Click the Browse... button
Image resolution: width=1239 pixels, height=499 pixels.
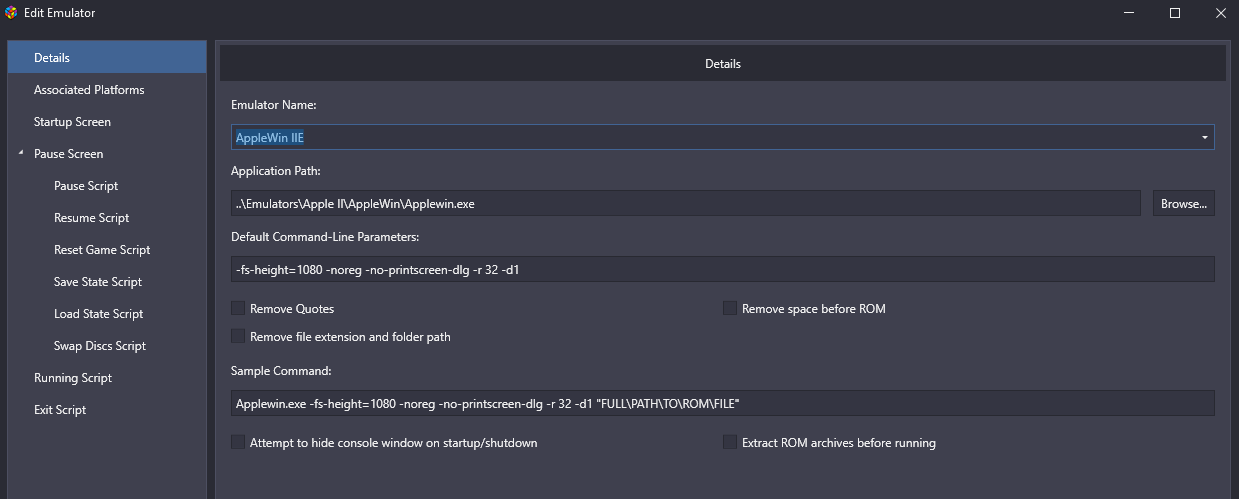[x=1184, y=203]
